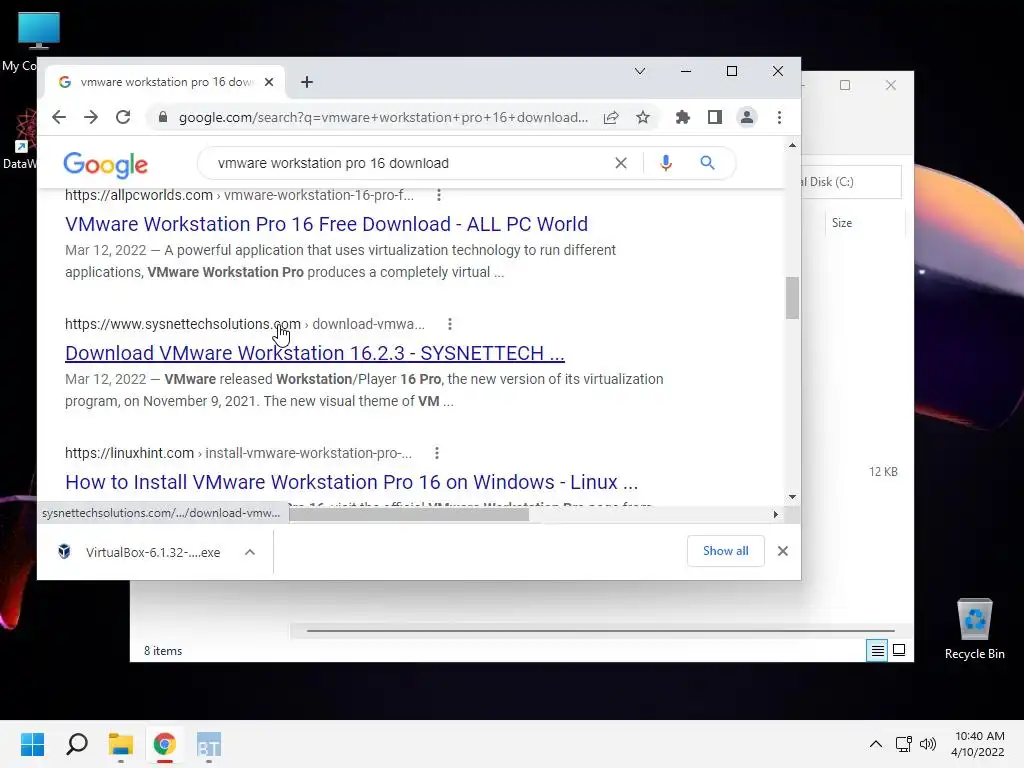Expand VirtualBox download options chevron
The image size is (1024, 768).
pyautogui.click(x=249, y=552)
